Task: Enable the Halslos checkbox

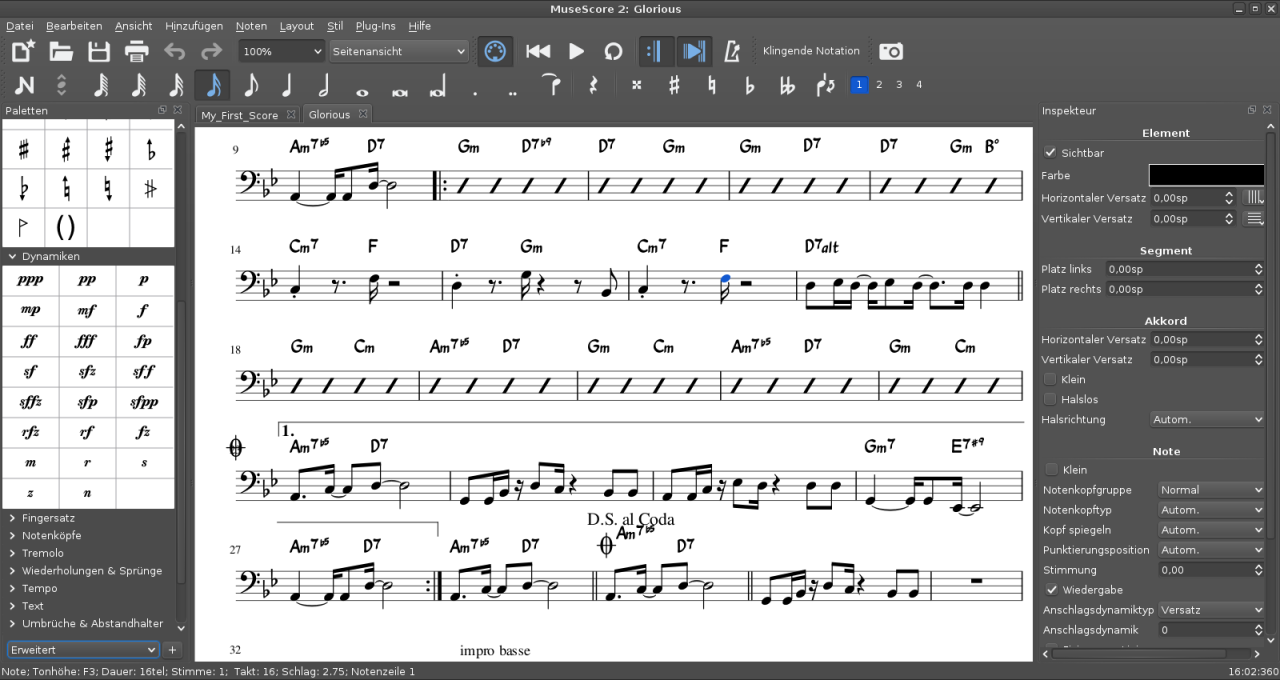Action: click(x=1050, y=400)
